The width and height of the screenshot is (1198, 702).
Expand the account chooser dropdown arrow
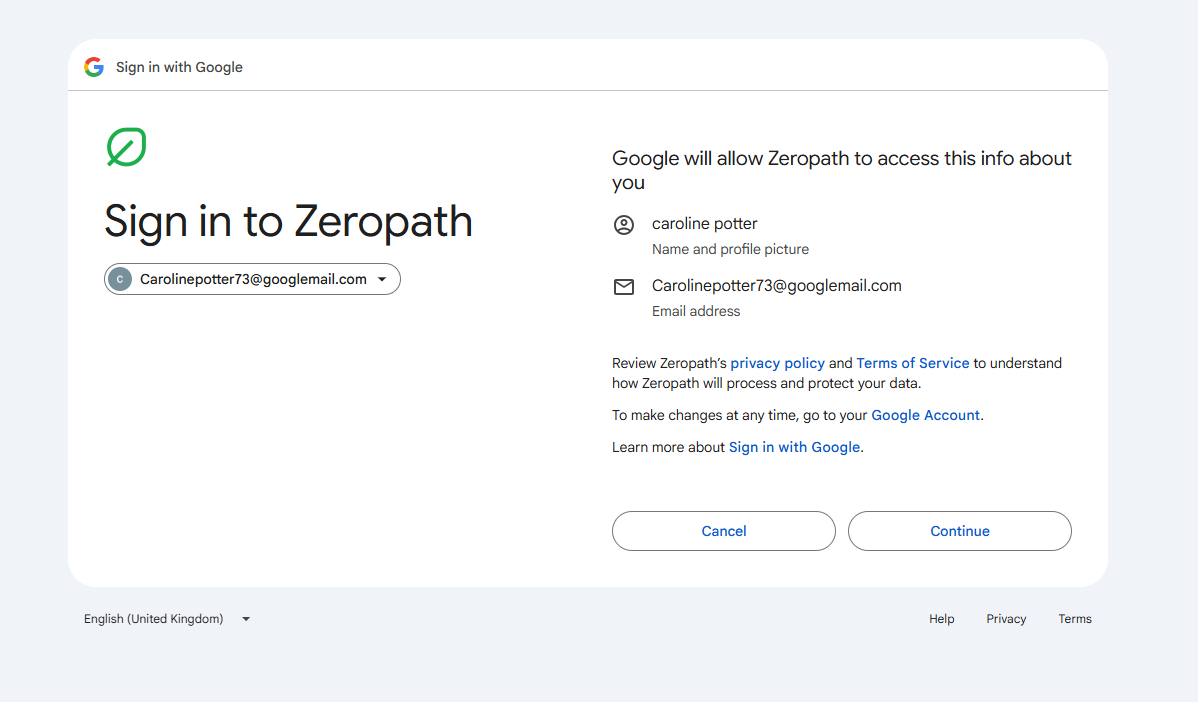[382, 280]
